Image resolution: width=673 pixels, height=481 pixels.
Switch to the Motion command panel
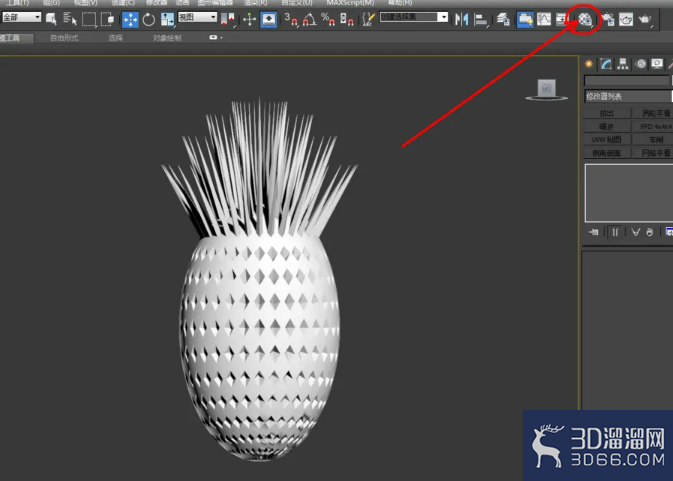point(640,64)
